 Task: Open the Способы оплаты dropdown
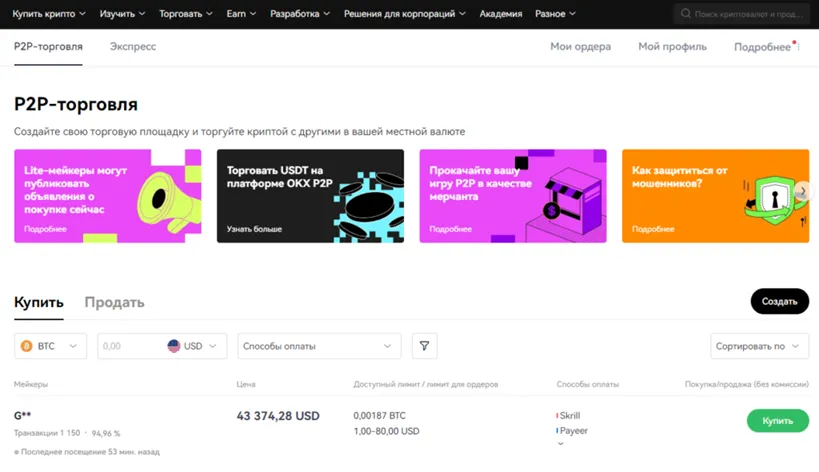click(x=318, y=346)
